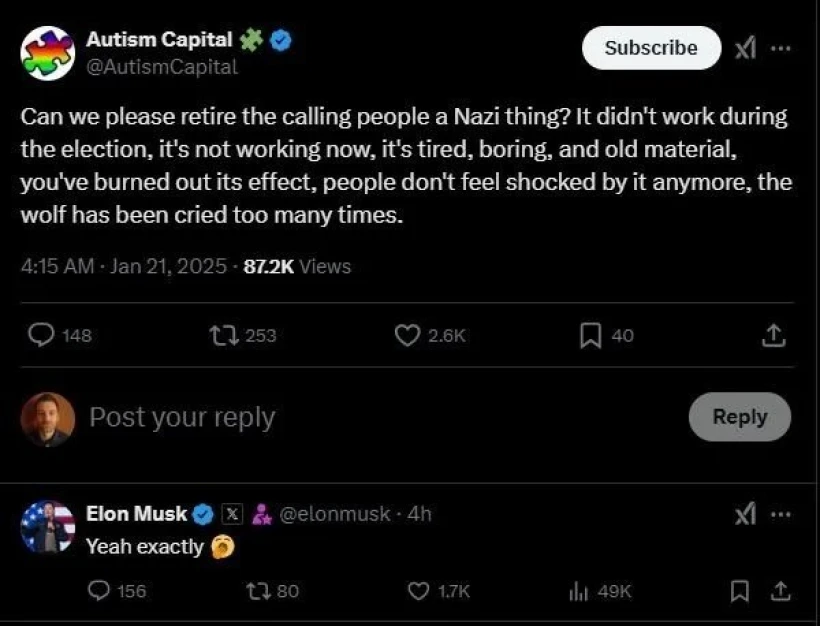Bookmark Elon Musk's reply
This screenshot has width=820, height=626.
tap(739, 591)
